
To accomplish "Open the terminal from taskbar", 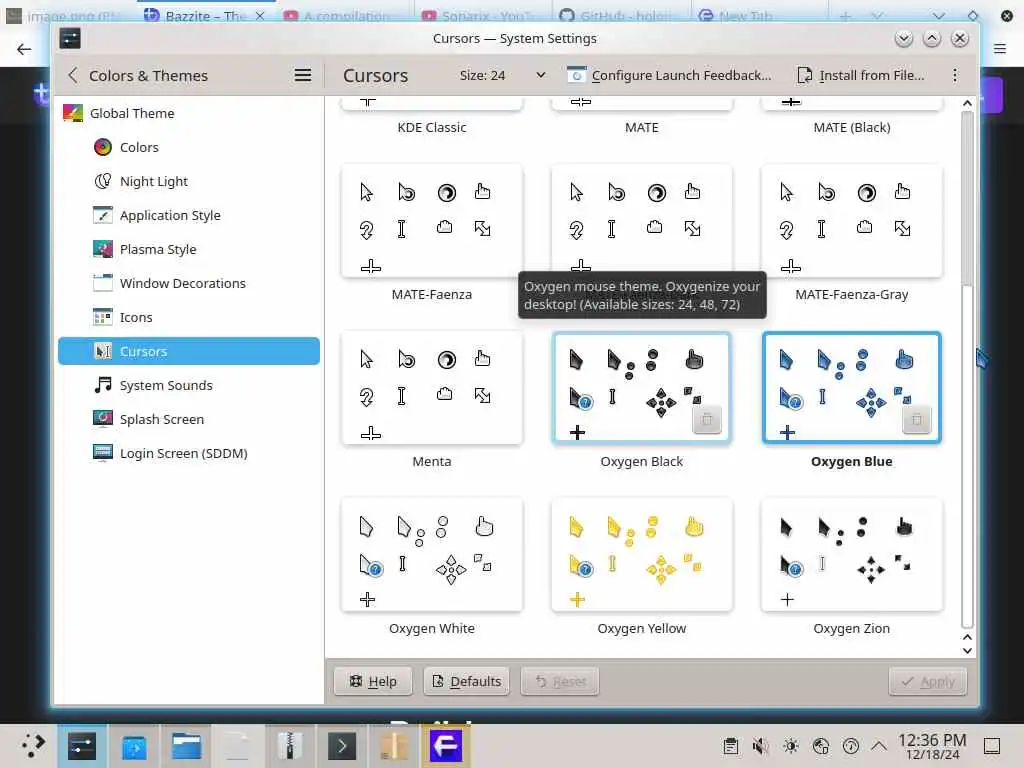I will (x=342, y=745).
